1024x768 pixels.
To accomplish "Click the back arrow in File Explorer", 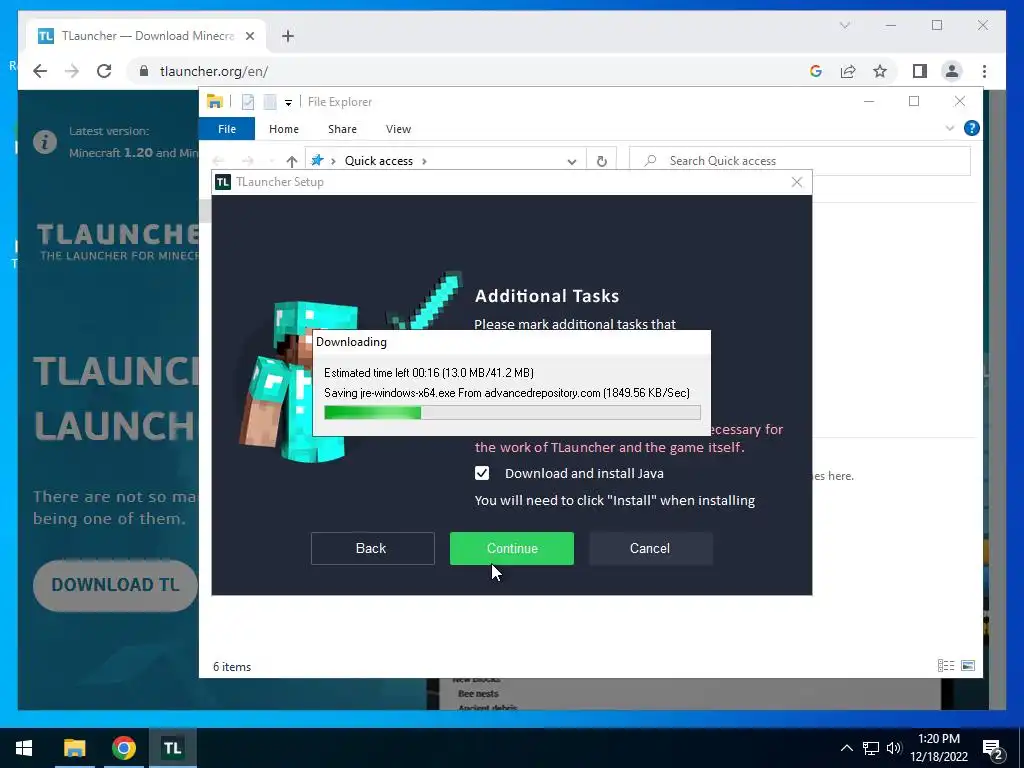I will 219,161.
